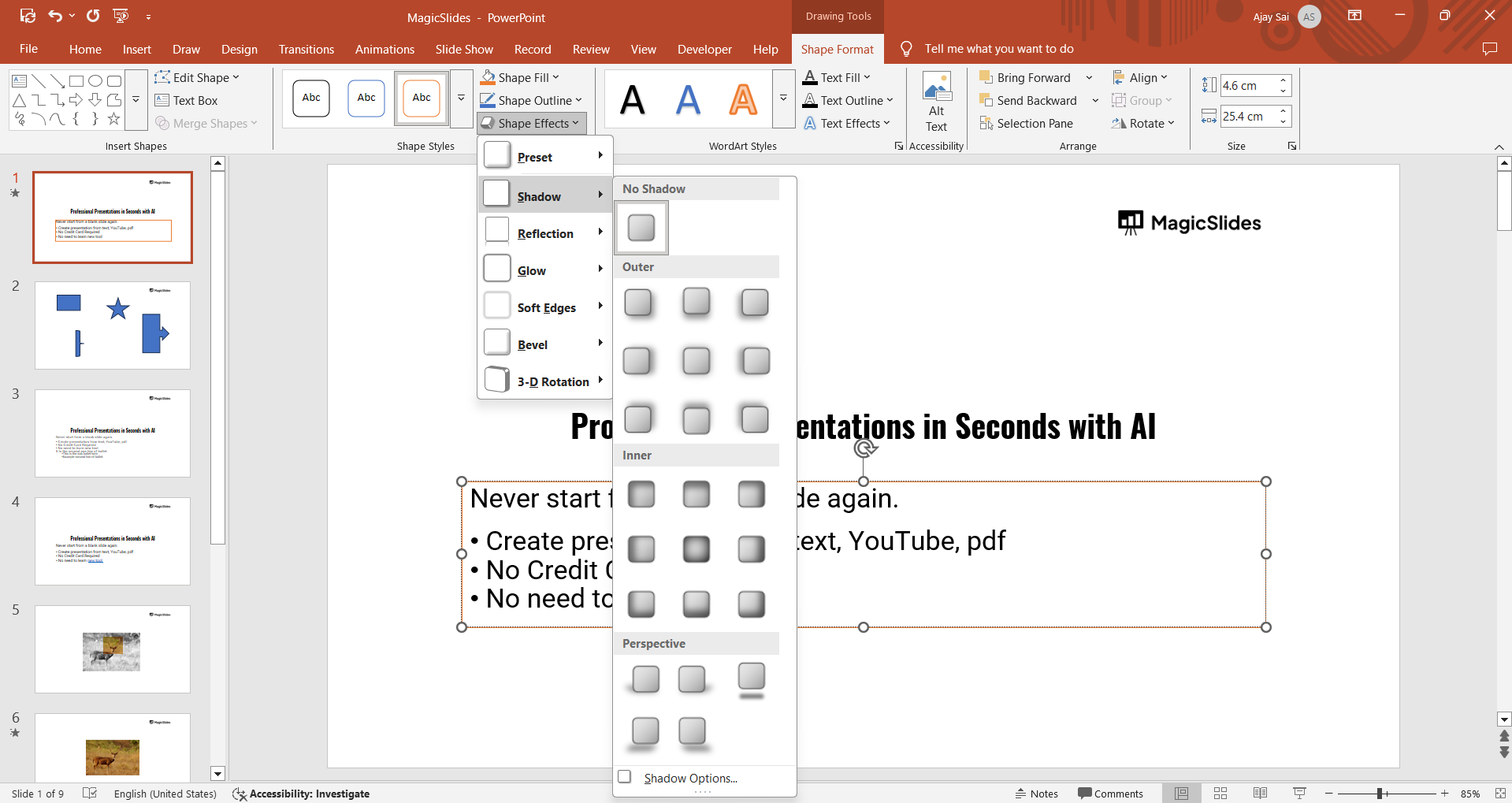
Task: Open the Preset effects submenu
Action: coord(544,156)
